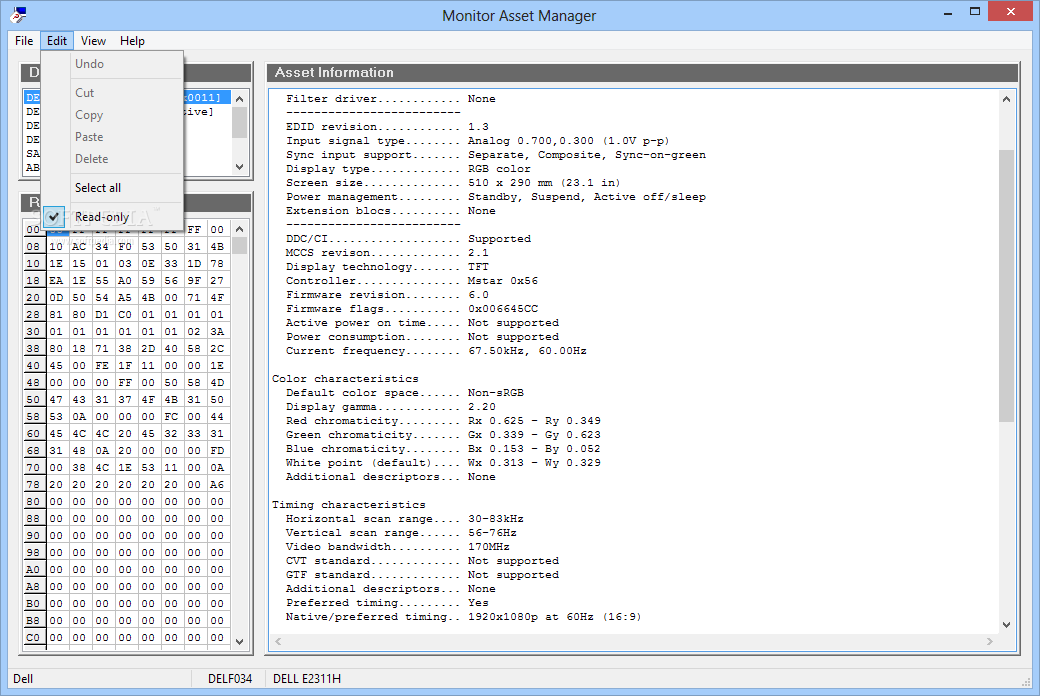
Task: Click horizontal scroll right arrow in Asset Information
Action: tap(990, 641)
